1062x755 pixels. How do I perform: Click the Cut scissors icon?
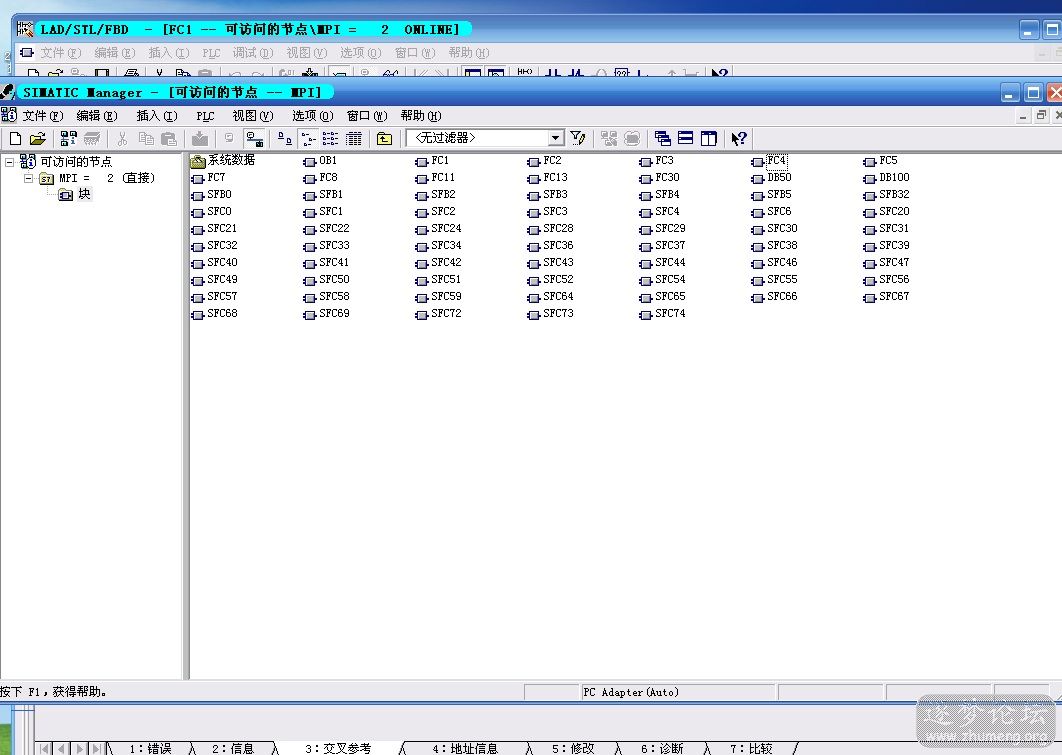[122, 139]
